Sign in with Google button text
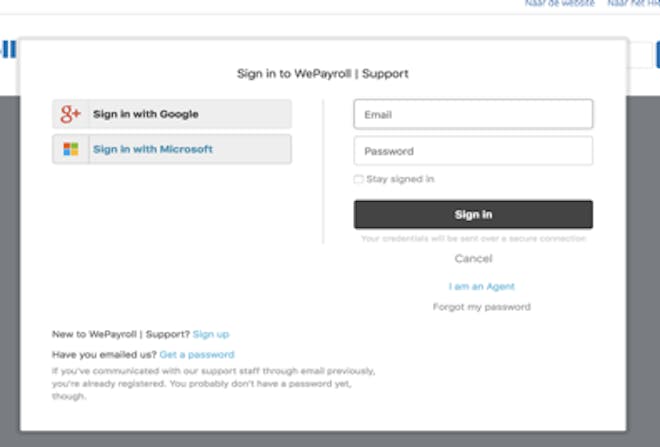 [x=145, y=114]
